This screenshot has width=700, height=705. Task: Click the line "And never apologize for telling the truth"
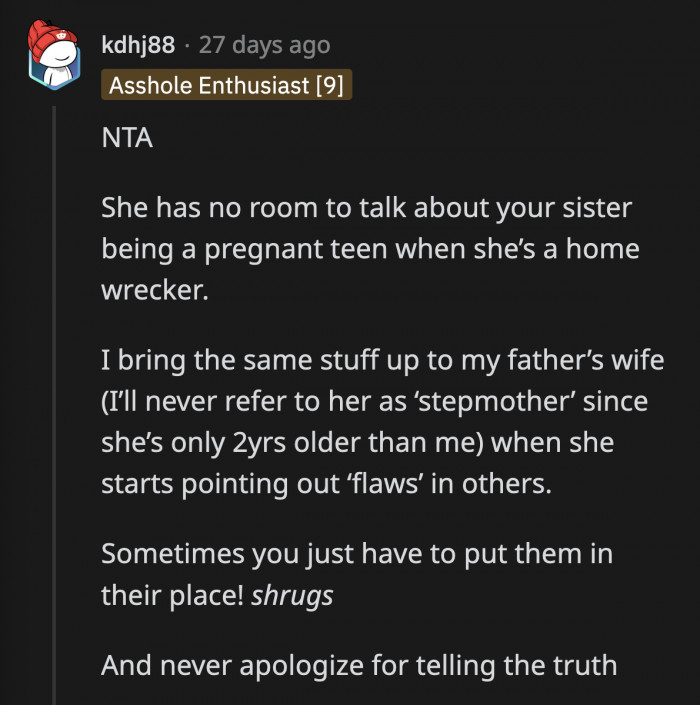[x=359, y=663]
